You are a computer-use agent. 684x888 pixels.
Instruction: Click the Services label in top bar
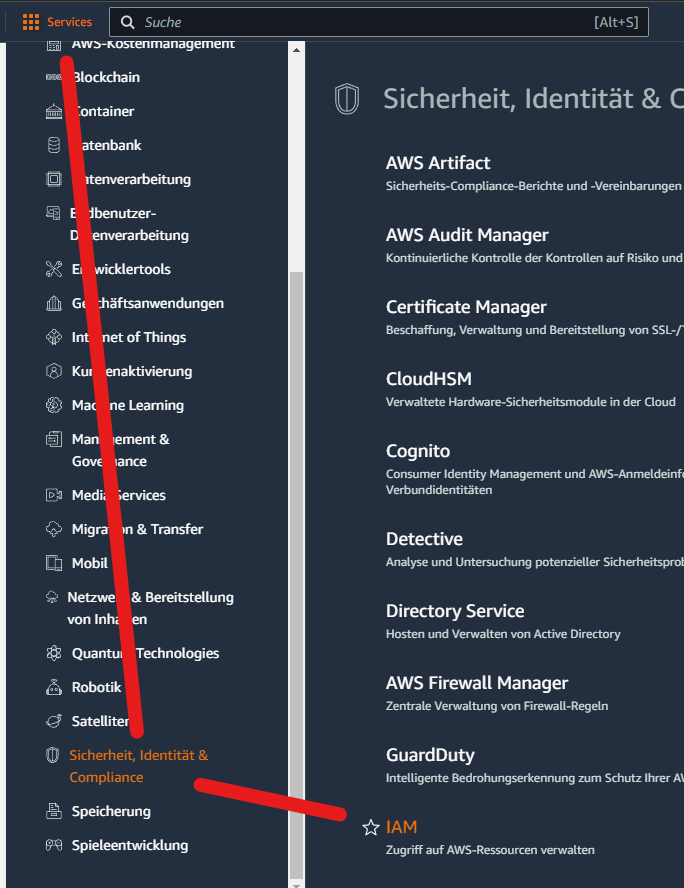(x=69, y=22)
